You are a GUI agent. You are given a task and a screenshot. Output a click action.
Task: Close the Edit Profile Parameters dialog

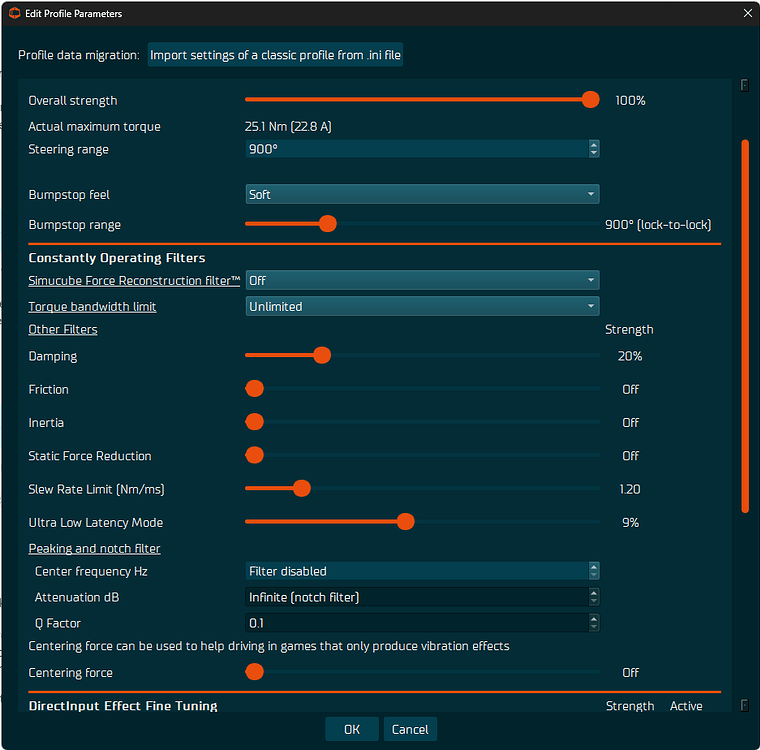(x=746, y=13)
